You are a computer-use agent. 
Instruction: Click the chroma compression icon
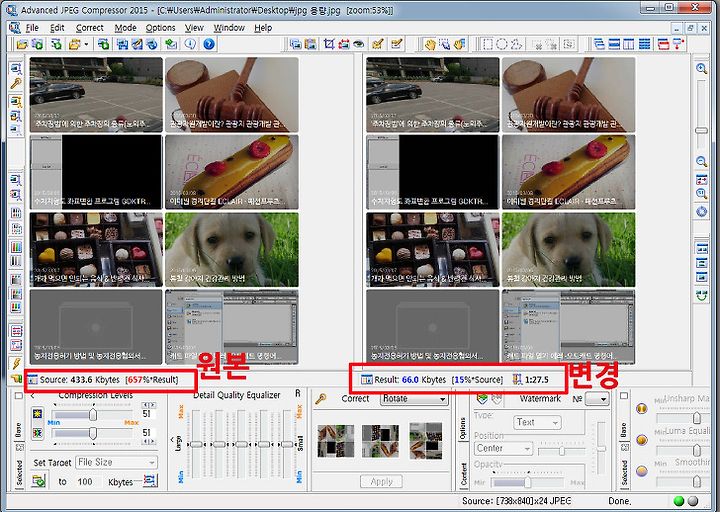(x=38, y=433)
